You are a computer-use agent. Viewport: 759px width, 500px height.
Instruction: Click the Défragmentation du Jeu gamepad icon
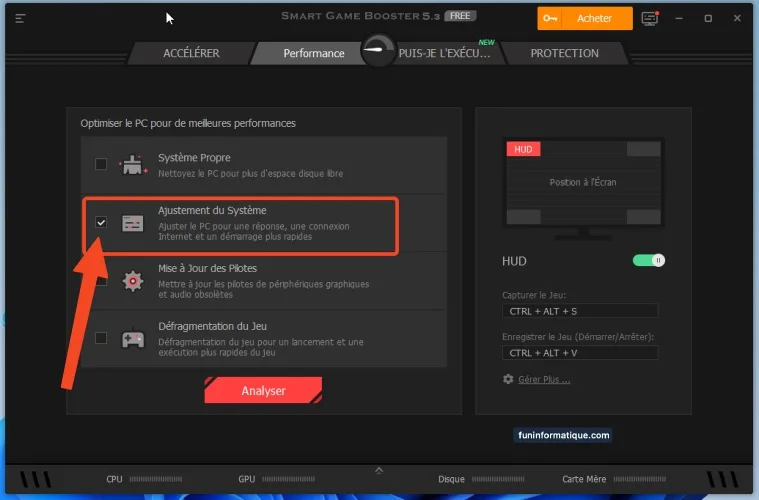pos(133,338)
